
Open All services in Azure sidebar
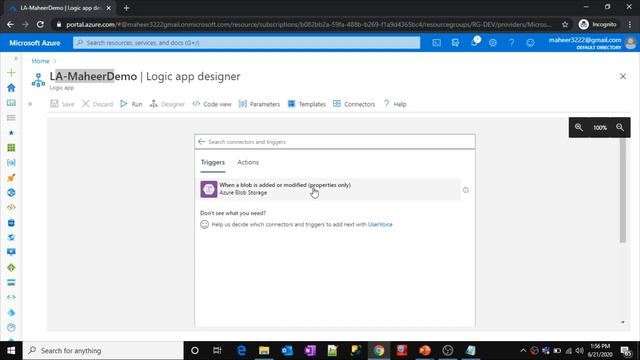[x=11, y=118]
